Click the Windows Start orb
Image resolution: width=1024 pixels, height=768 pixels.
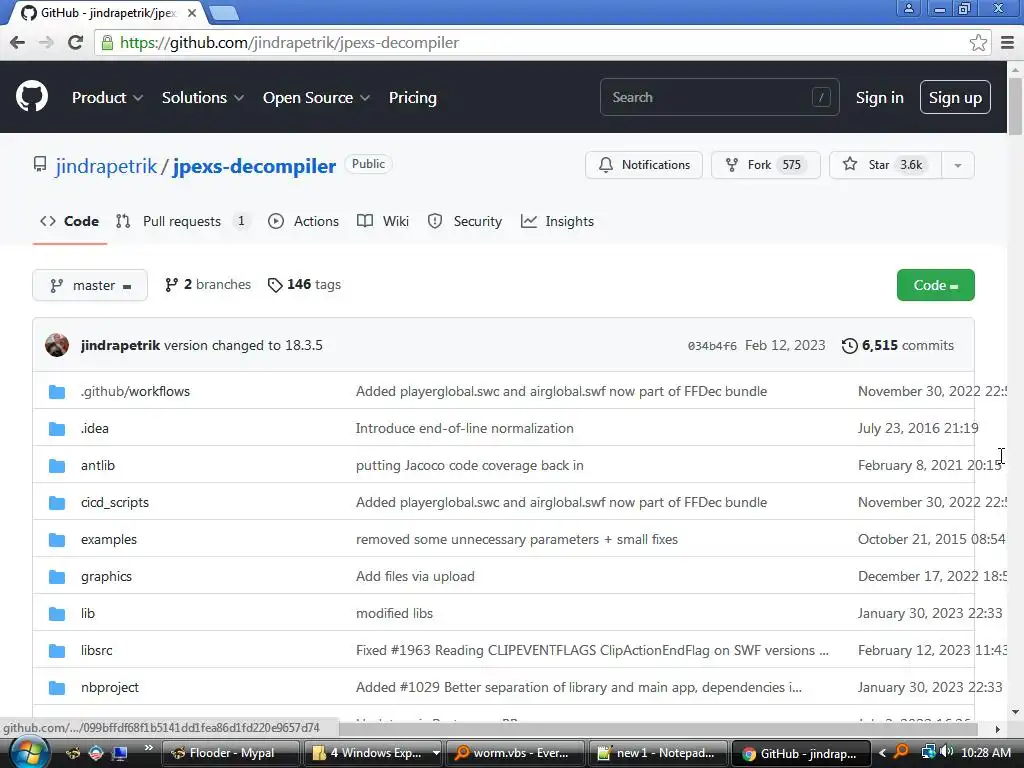click(29, 753)
